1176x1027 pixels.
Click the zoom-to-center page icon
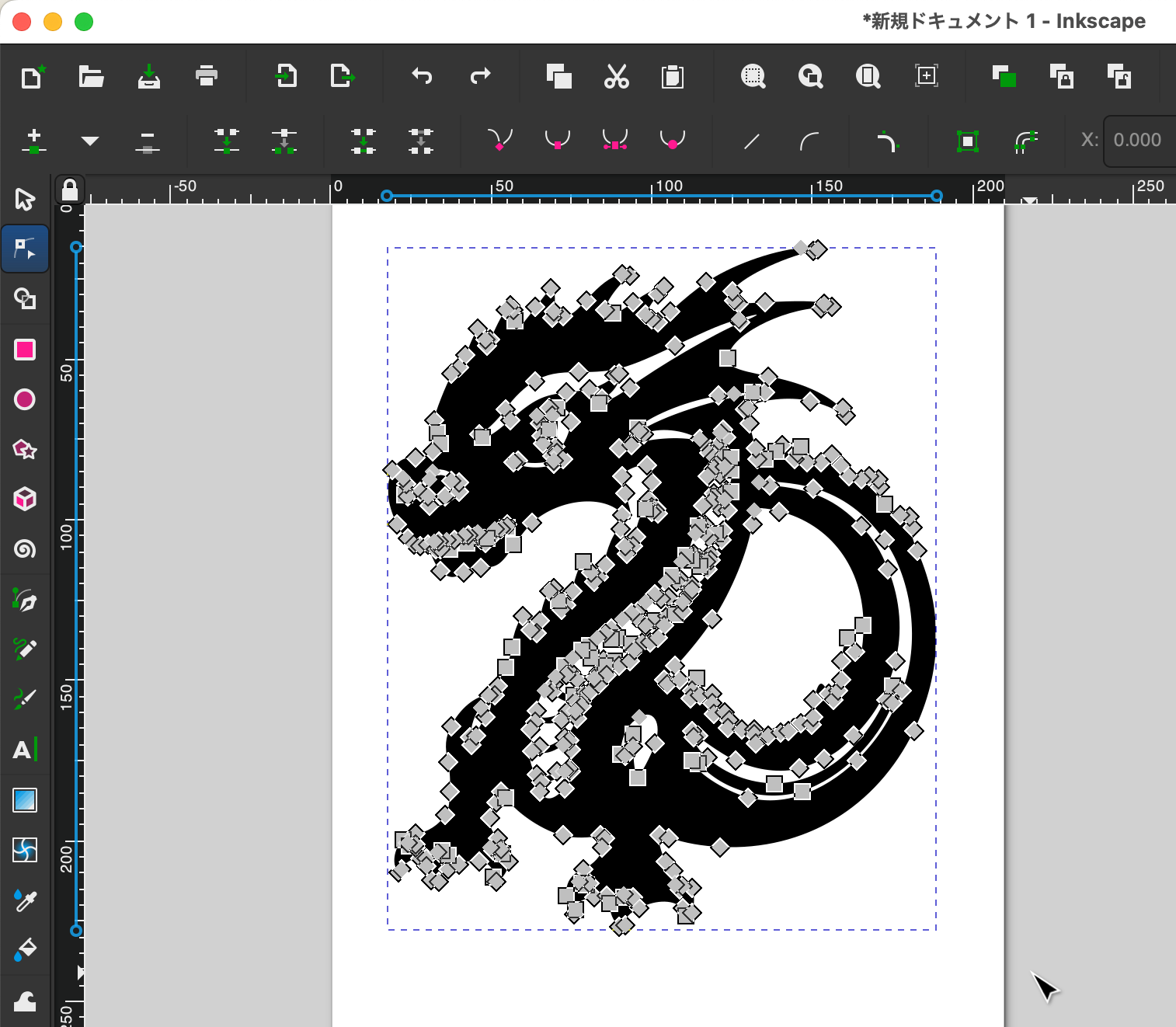[x=927, y=76]
